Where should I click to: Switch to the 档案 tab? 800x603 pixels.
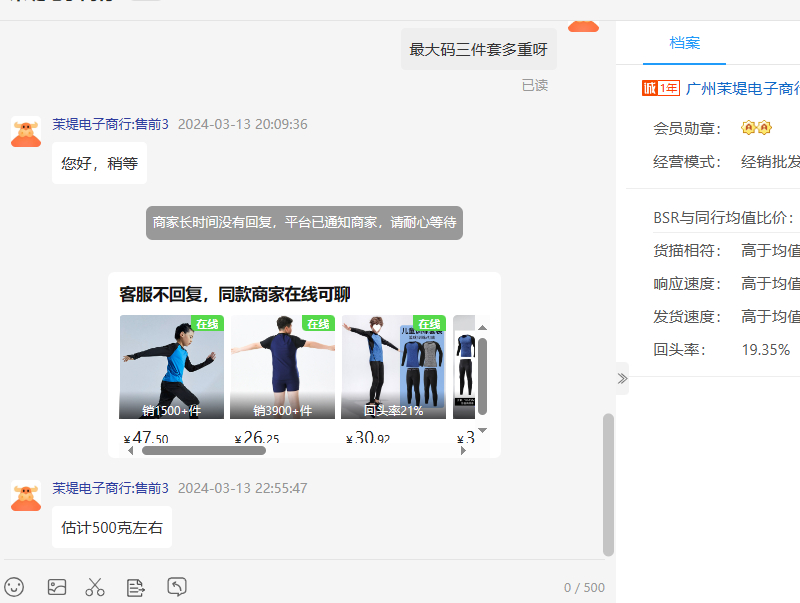[x=685, y=43]
